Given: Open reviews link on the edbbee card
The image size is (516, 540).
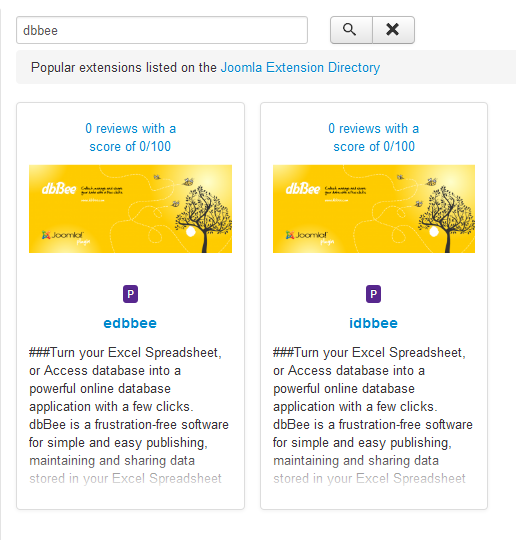Looking at the screenshot, I should [131, 137].
